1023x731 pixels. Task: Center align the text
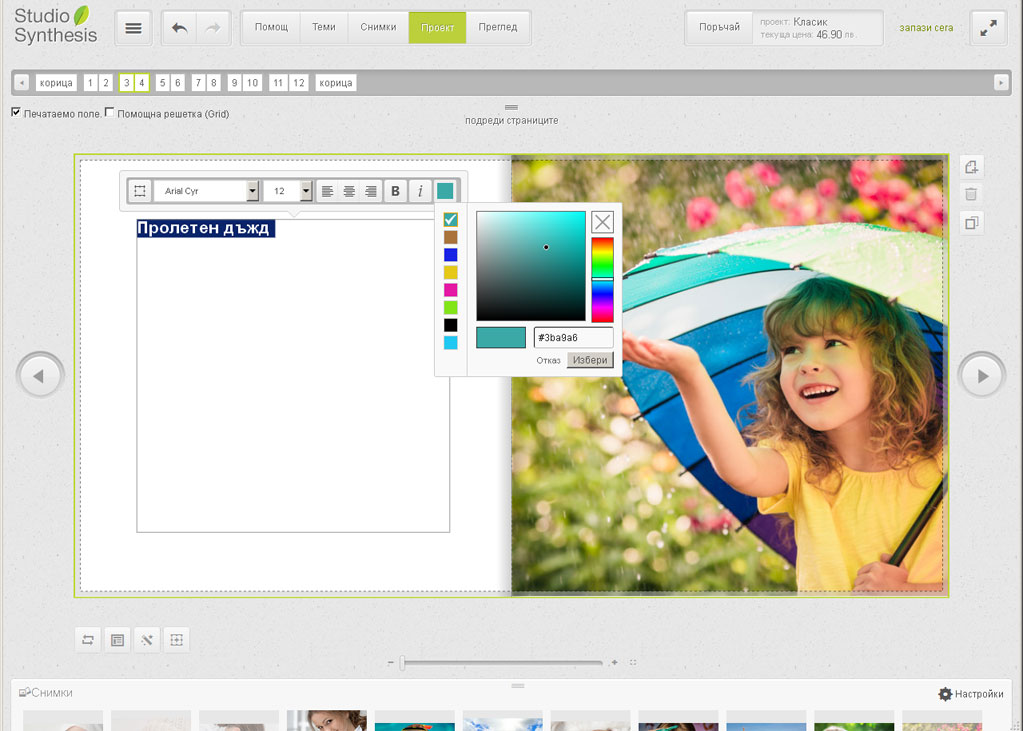(349, 191)
